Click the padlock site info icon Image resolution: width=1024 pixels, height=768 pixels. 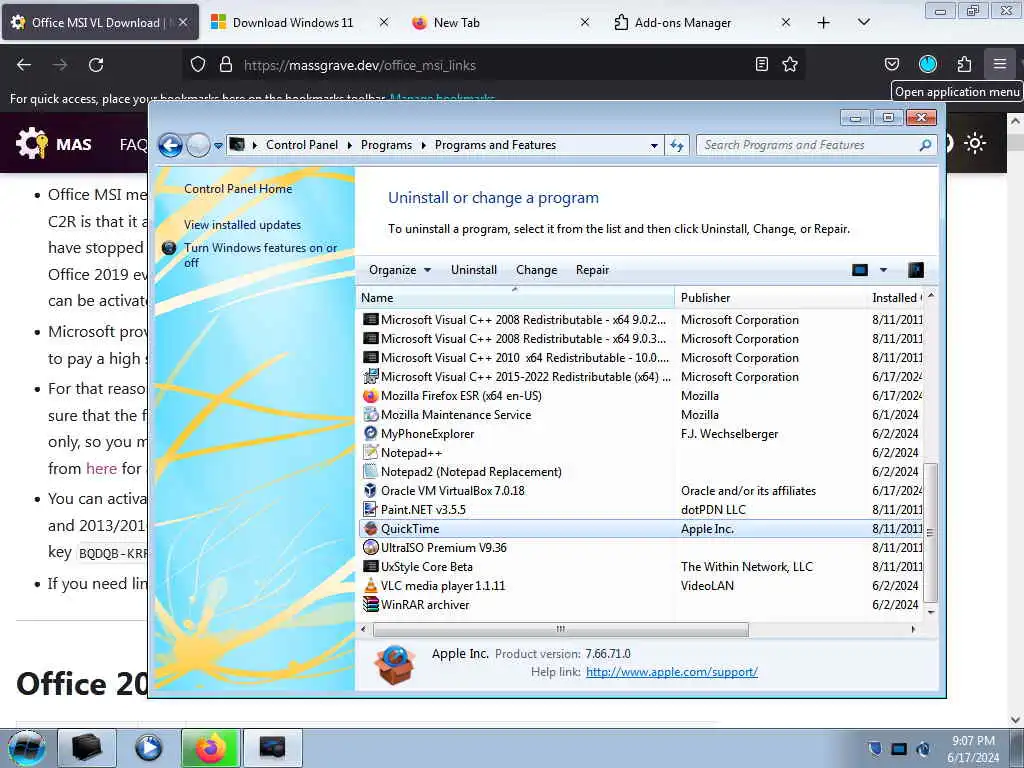226,65
